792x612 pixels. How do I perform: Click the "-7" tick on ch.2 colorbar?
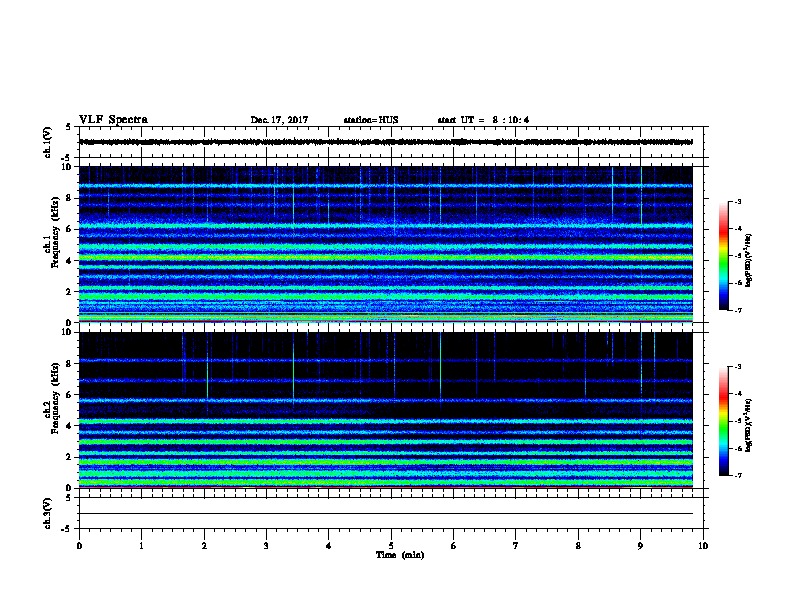(738, 475)
